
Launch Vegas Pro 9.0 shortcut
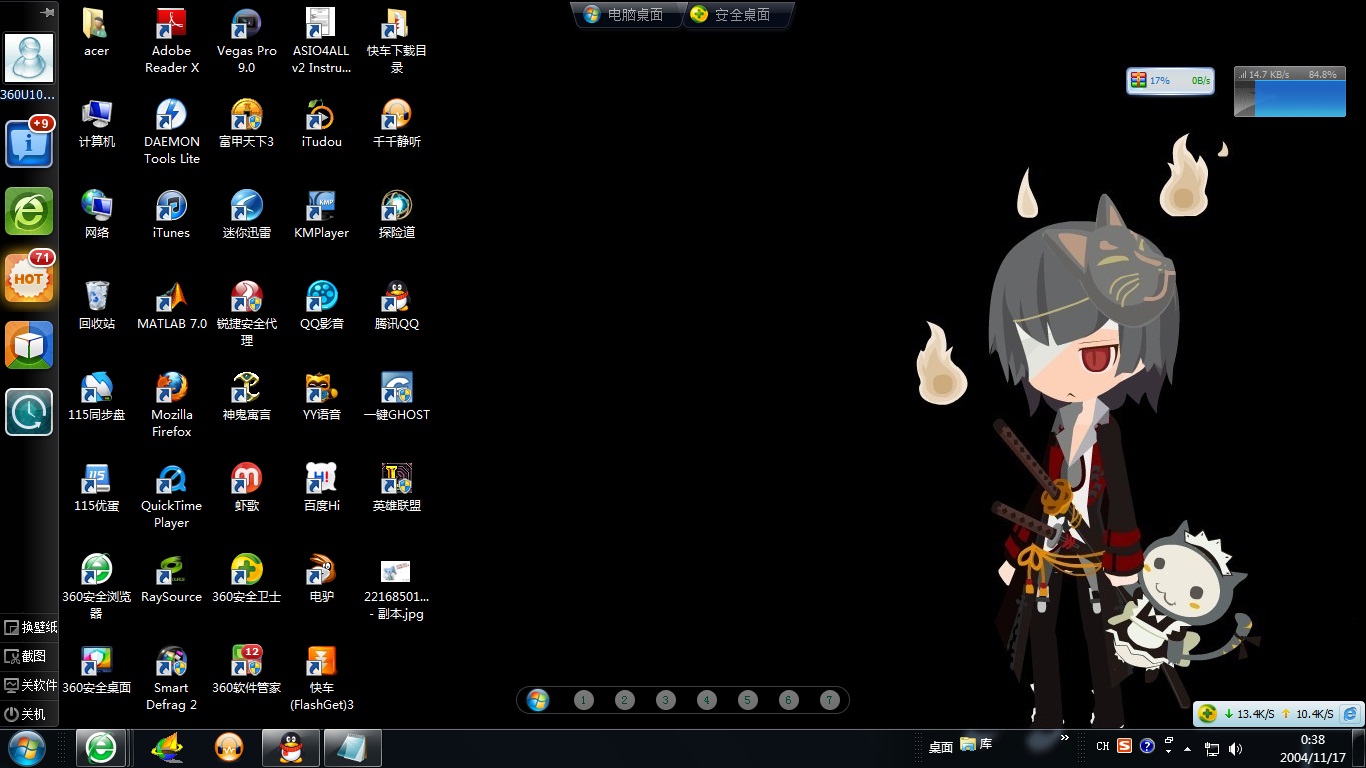246,24
